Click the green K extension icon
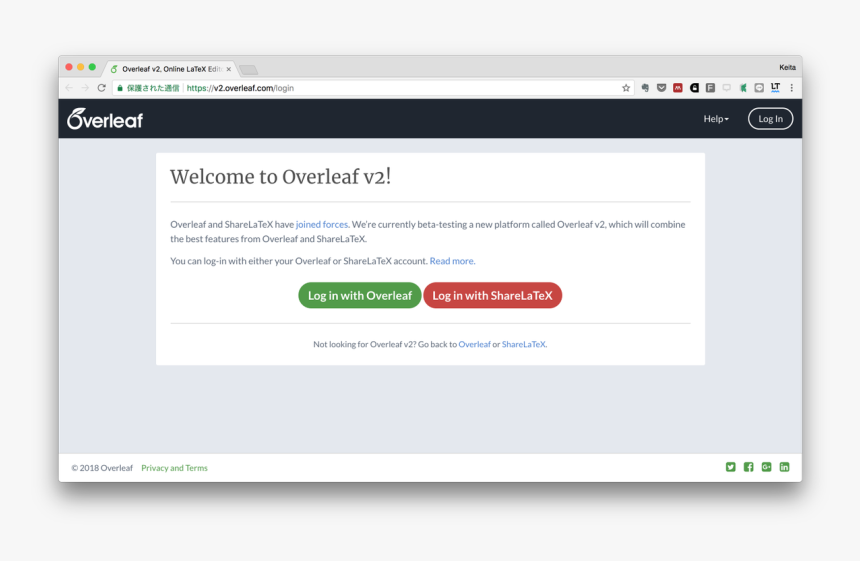 point(743,88)
